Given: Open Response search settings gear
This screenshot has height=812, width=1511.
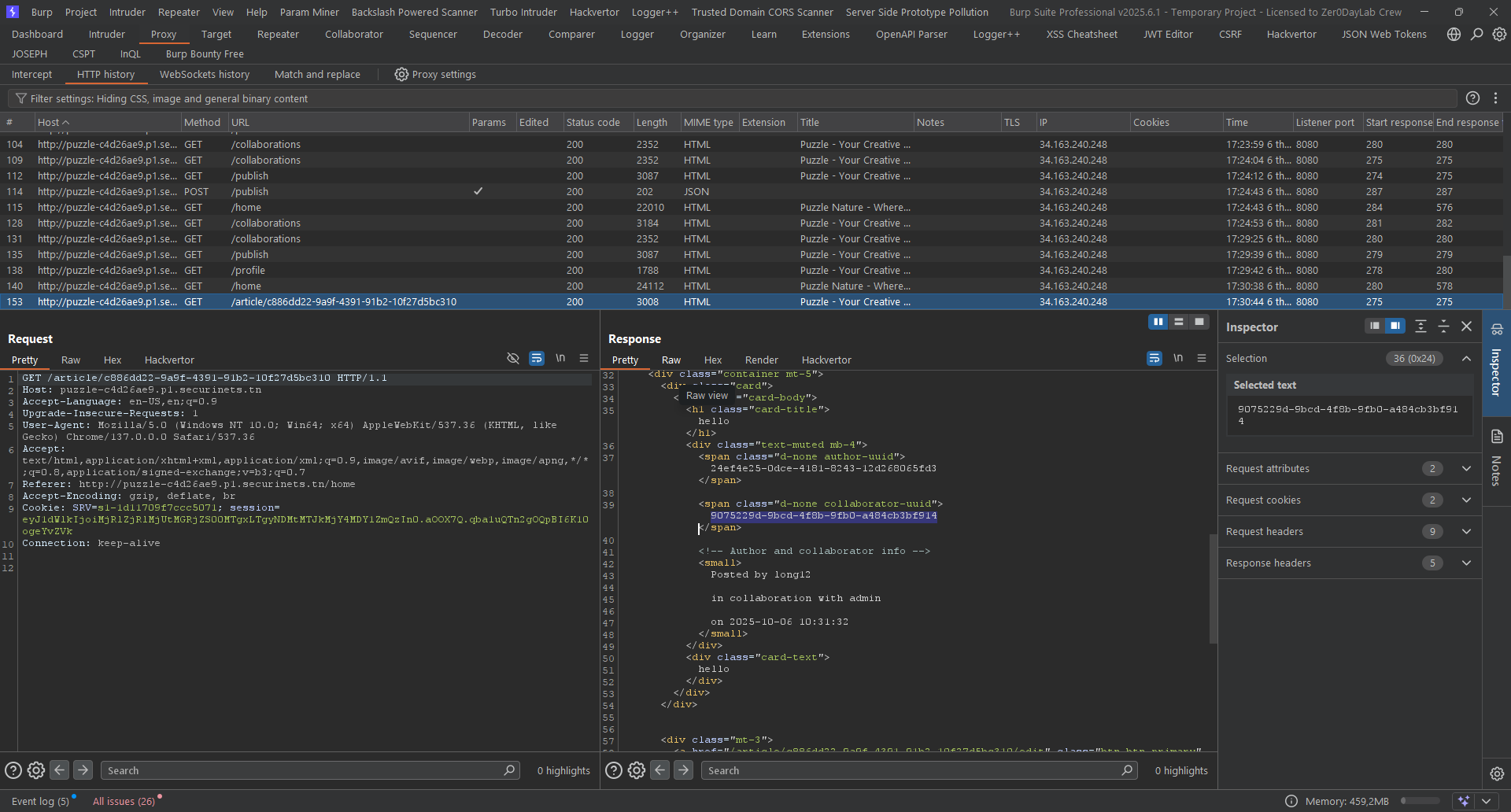Looking at the screenshot, I should [637, 770].
